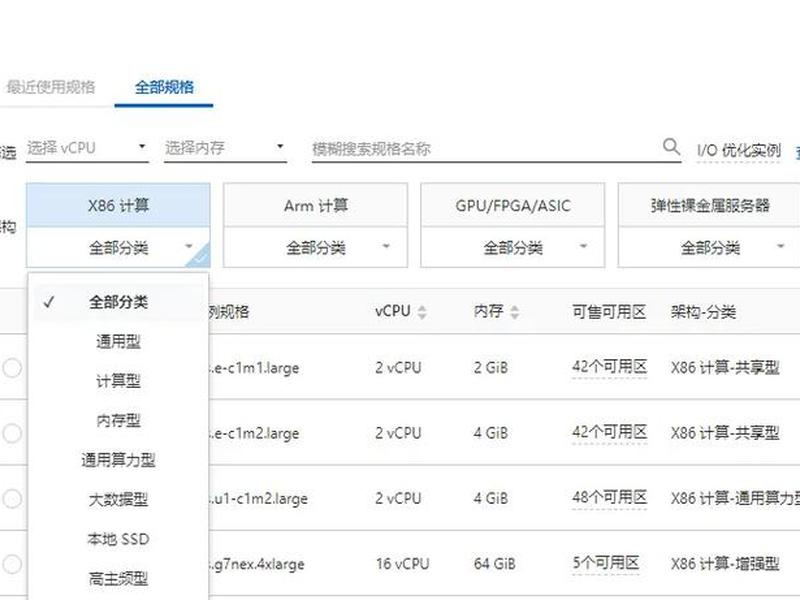Choose 计算型 from the category list
Image resolution: width=800 pixels, height=600 pixels.
click(118, 381)
